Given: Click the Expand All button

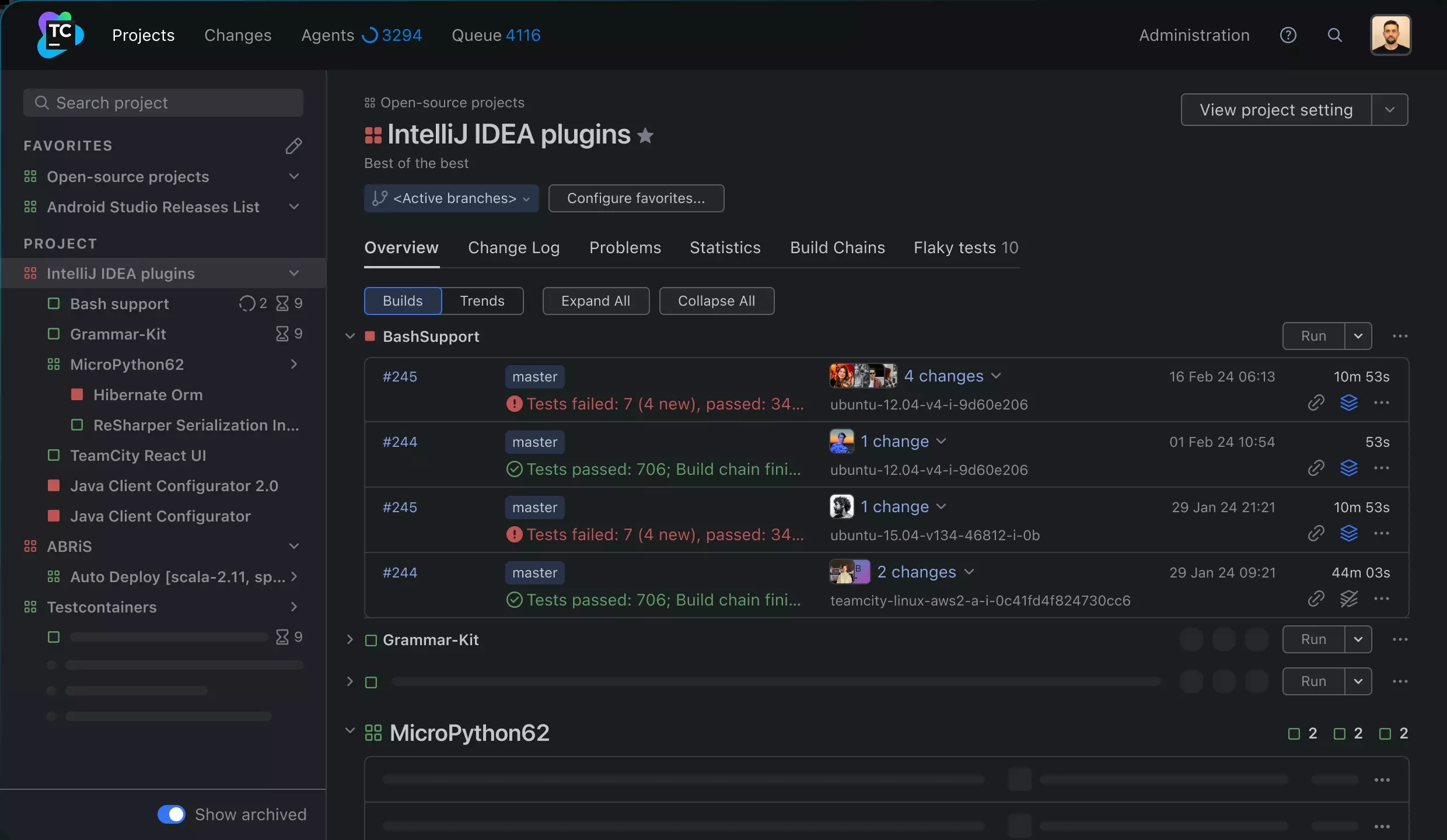Looking at the screenshot, I should click(596, 300).
